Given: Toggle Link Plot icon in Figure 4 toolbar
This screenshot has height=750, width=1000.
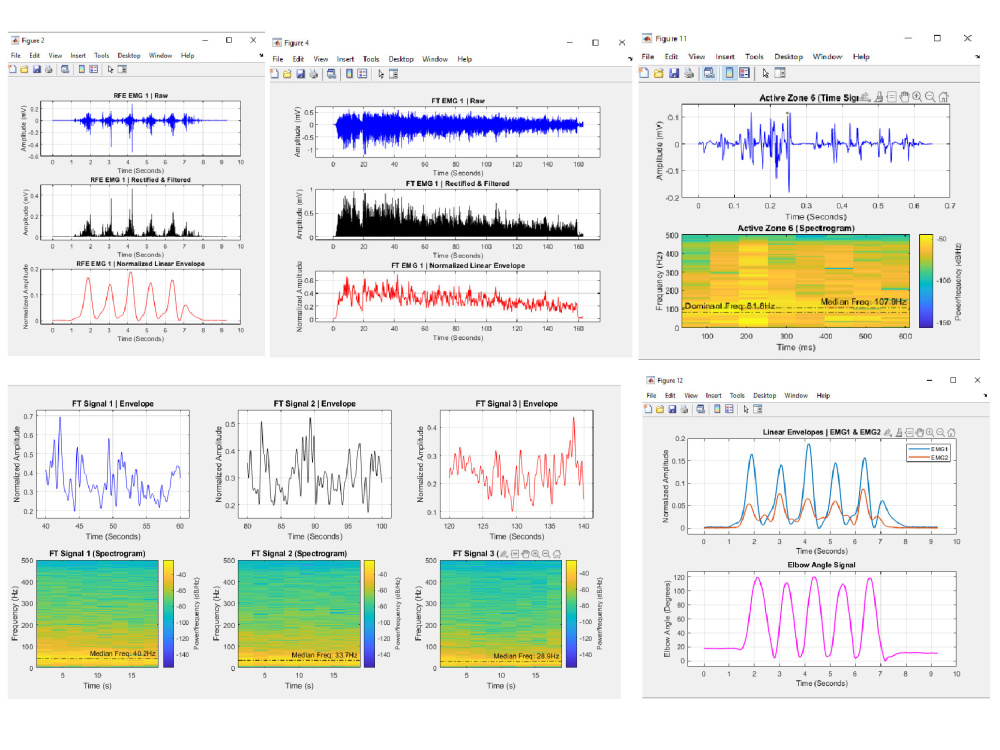Looking at the screenshot, I should pyautogui.click(x=332, y=74).
